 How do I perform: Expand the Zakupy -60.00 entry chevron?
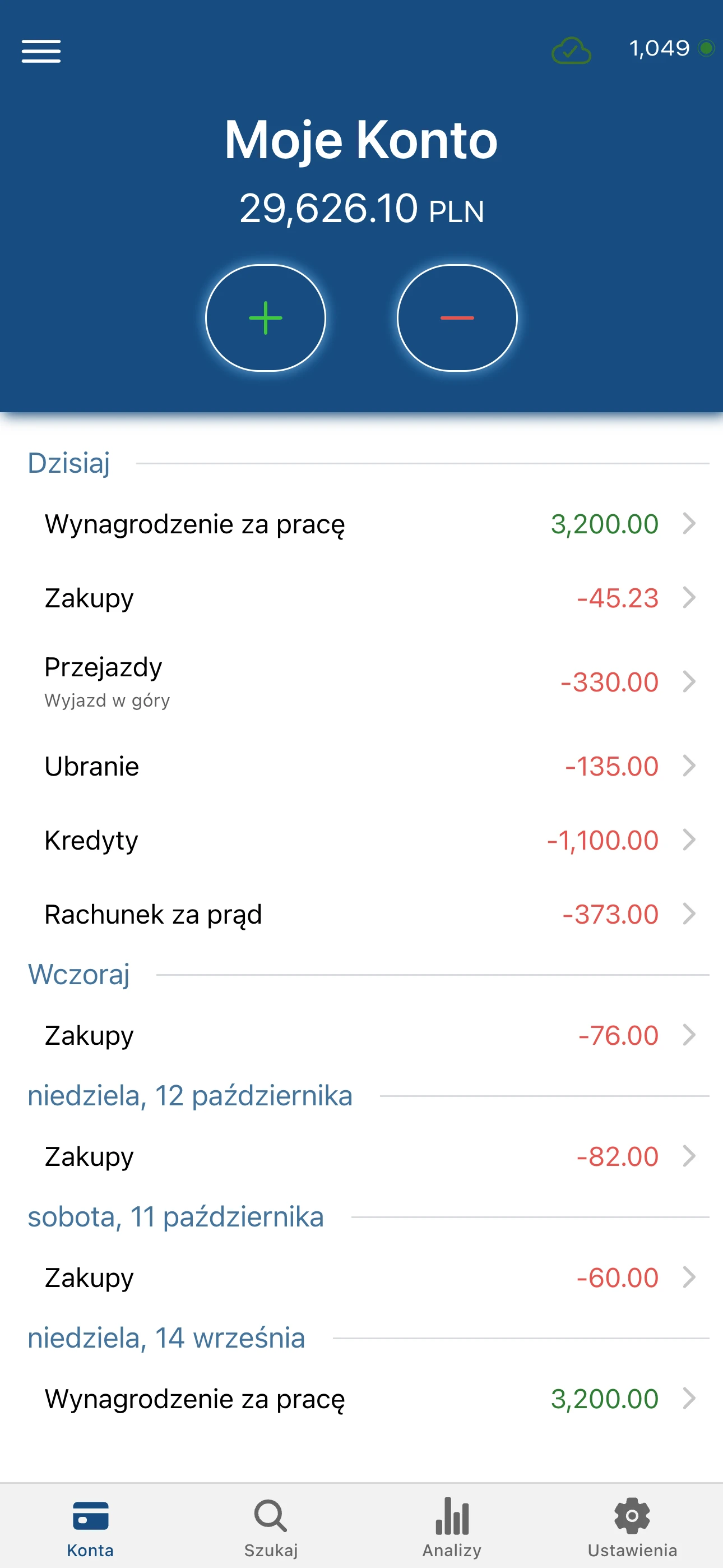[x=689, y=1277]
